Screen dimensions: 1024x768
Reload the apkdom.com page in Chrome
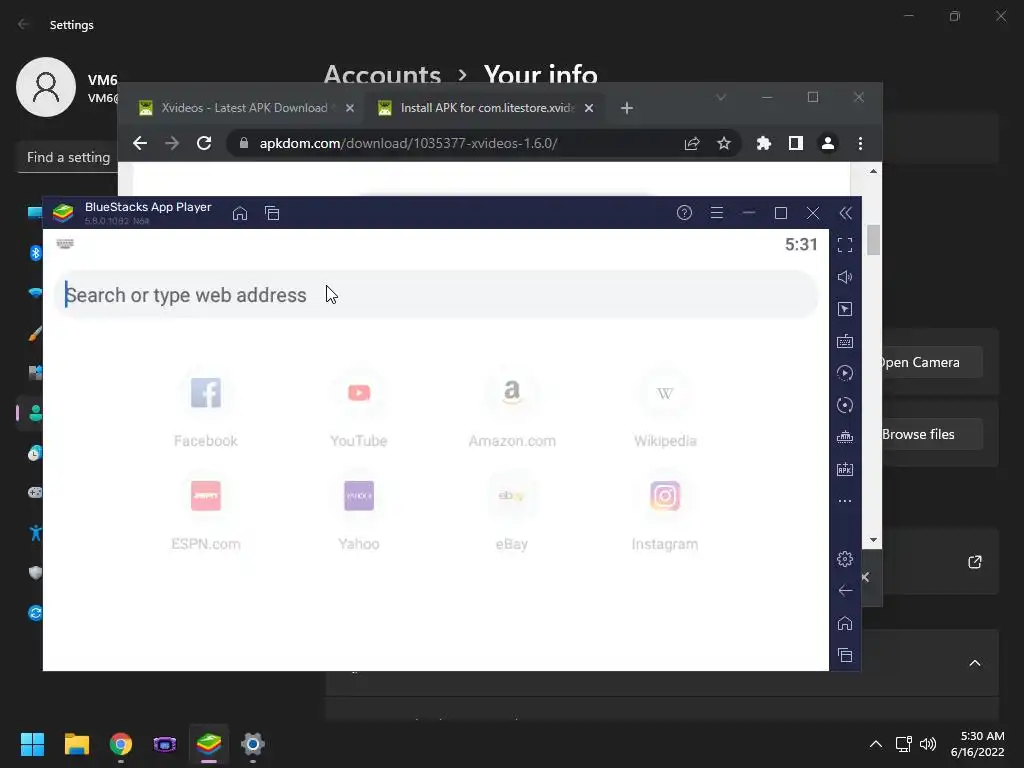[204, 143]
